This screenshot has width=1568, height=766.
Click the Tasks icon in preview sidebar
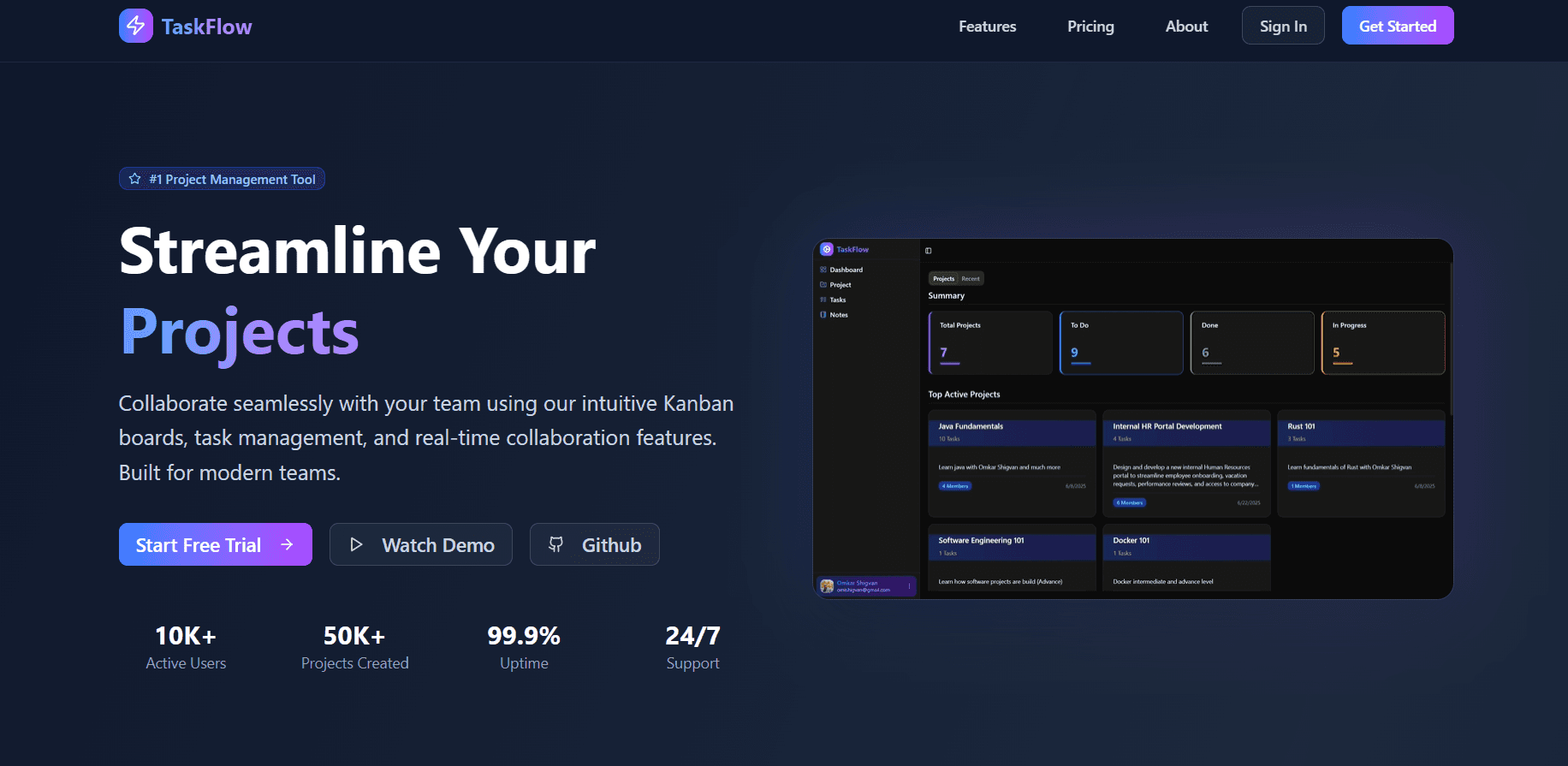(823, 300)
